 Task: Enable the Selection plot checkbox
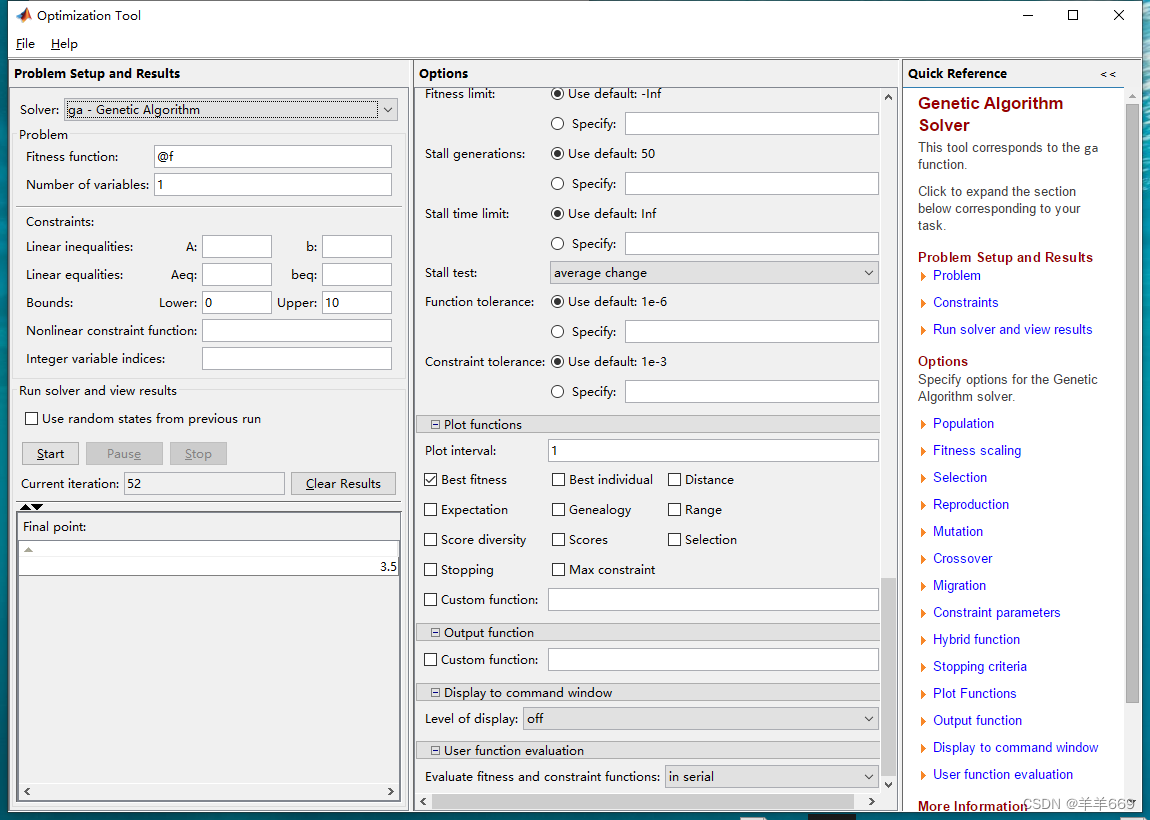click(675, 540)
